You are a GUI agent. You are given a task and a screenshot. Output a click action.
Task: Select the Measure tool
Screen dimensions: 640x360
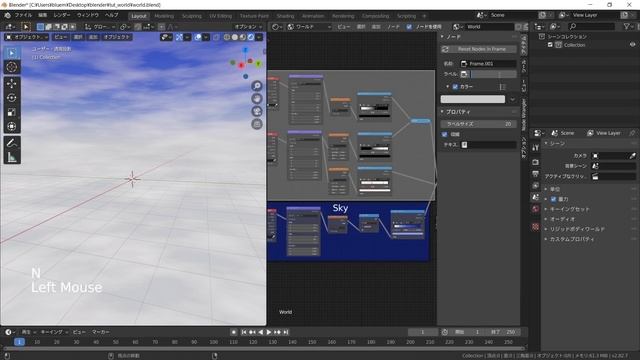[x=11, y=157]
